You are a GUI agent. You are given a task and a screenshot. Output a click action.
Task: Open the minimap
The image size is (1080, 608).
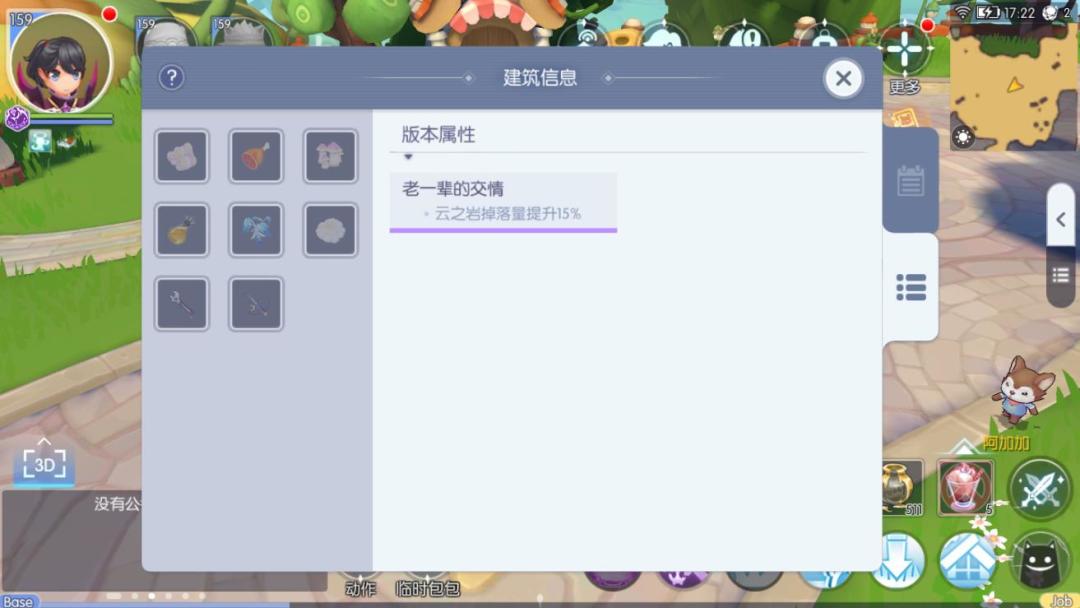(x=1013, y=85)
